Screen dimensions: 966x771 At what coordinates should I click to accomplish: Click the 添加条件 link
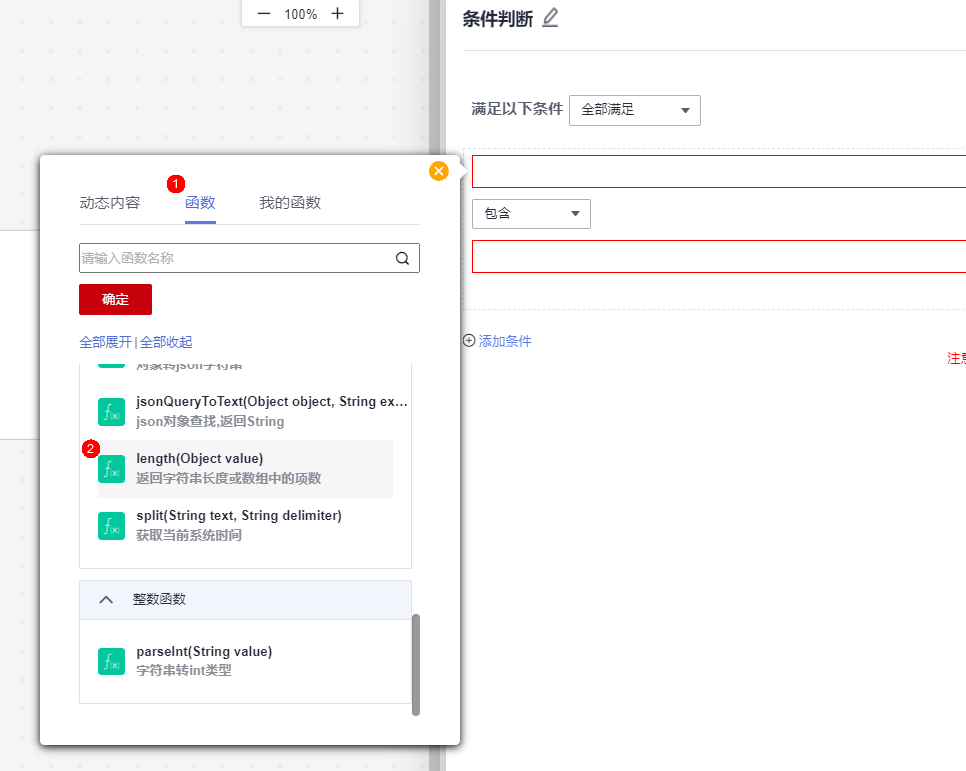pos(505,341)
